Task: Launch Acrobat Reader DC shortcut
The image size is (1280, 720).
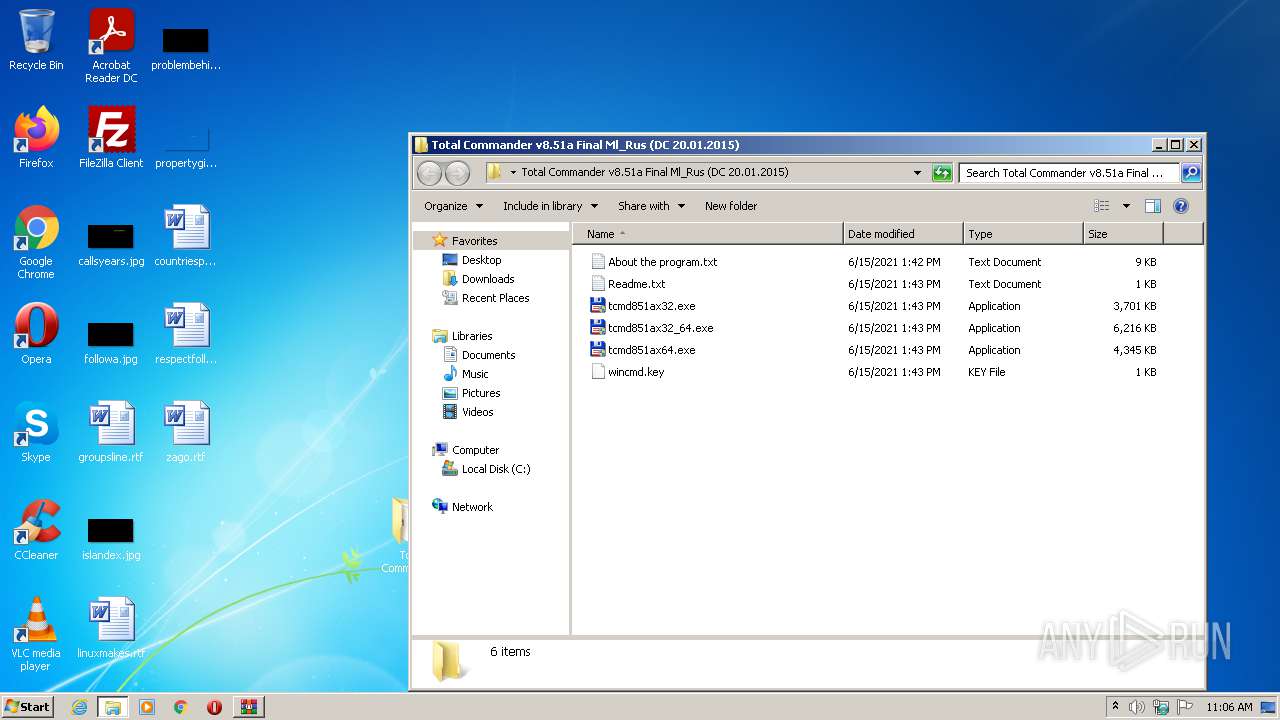Action: [x=111, y=46]
